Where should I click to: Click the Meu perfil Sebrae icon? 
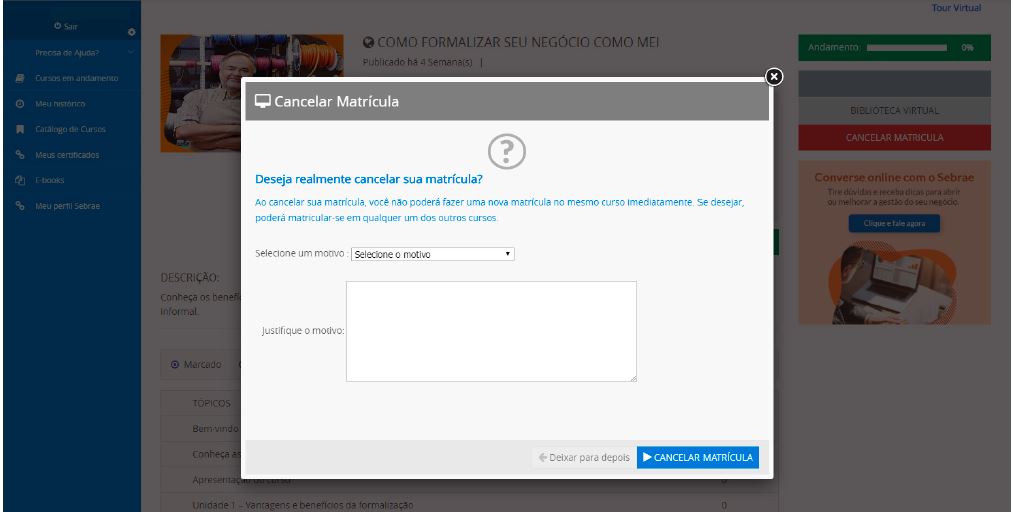(x=20, y=206)
